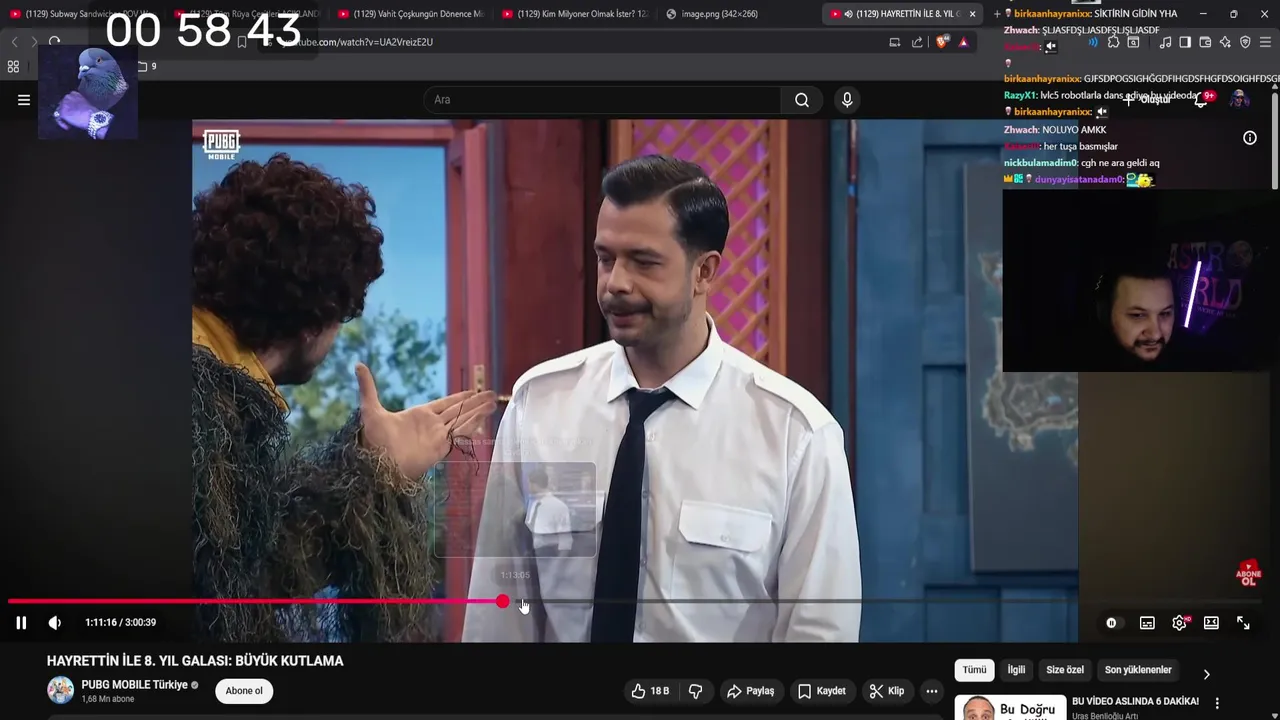
Task: Click the red progress bar scrubber
Action: [x=502, y=601]
